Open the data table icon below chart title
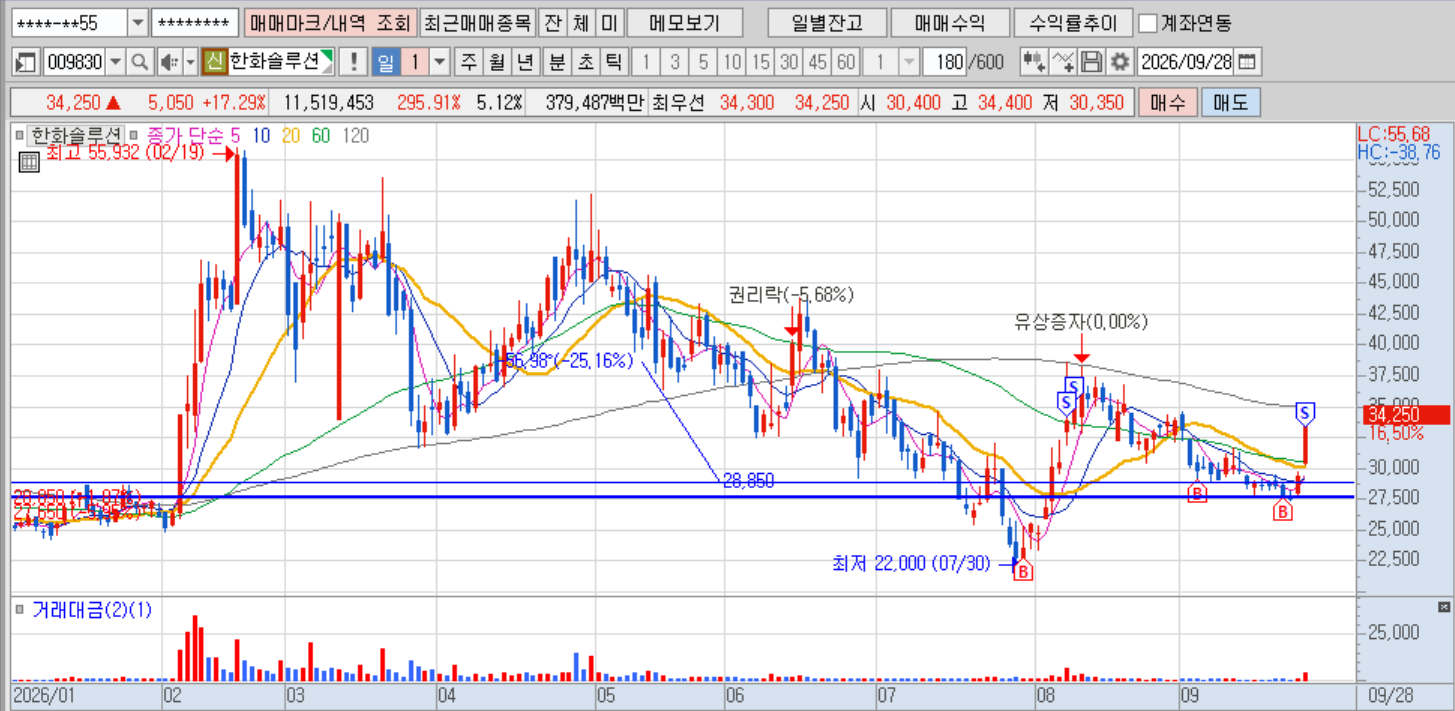 [29, 157]
